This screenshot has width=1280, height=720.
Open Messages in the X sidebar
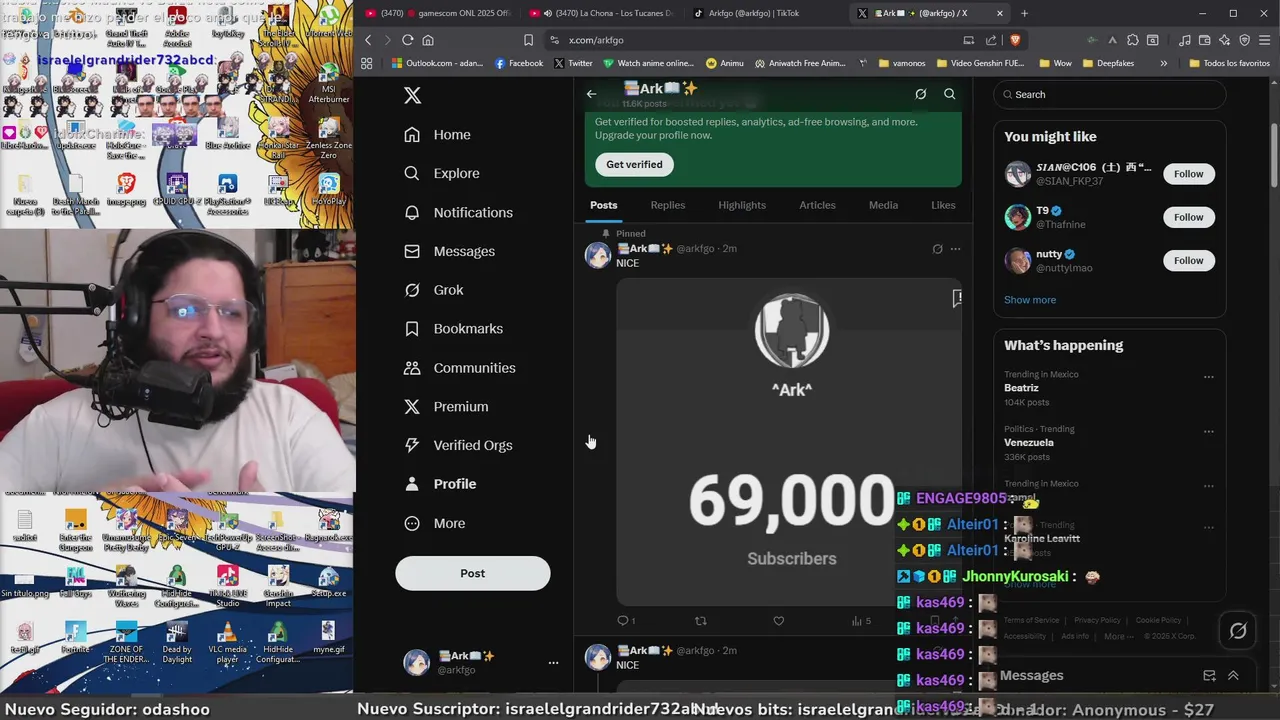click(x=449, y=251)
